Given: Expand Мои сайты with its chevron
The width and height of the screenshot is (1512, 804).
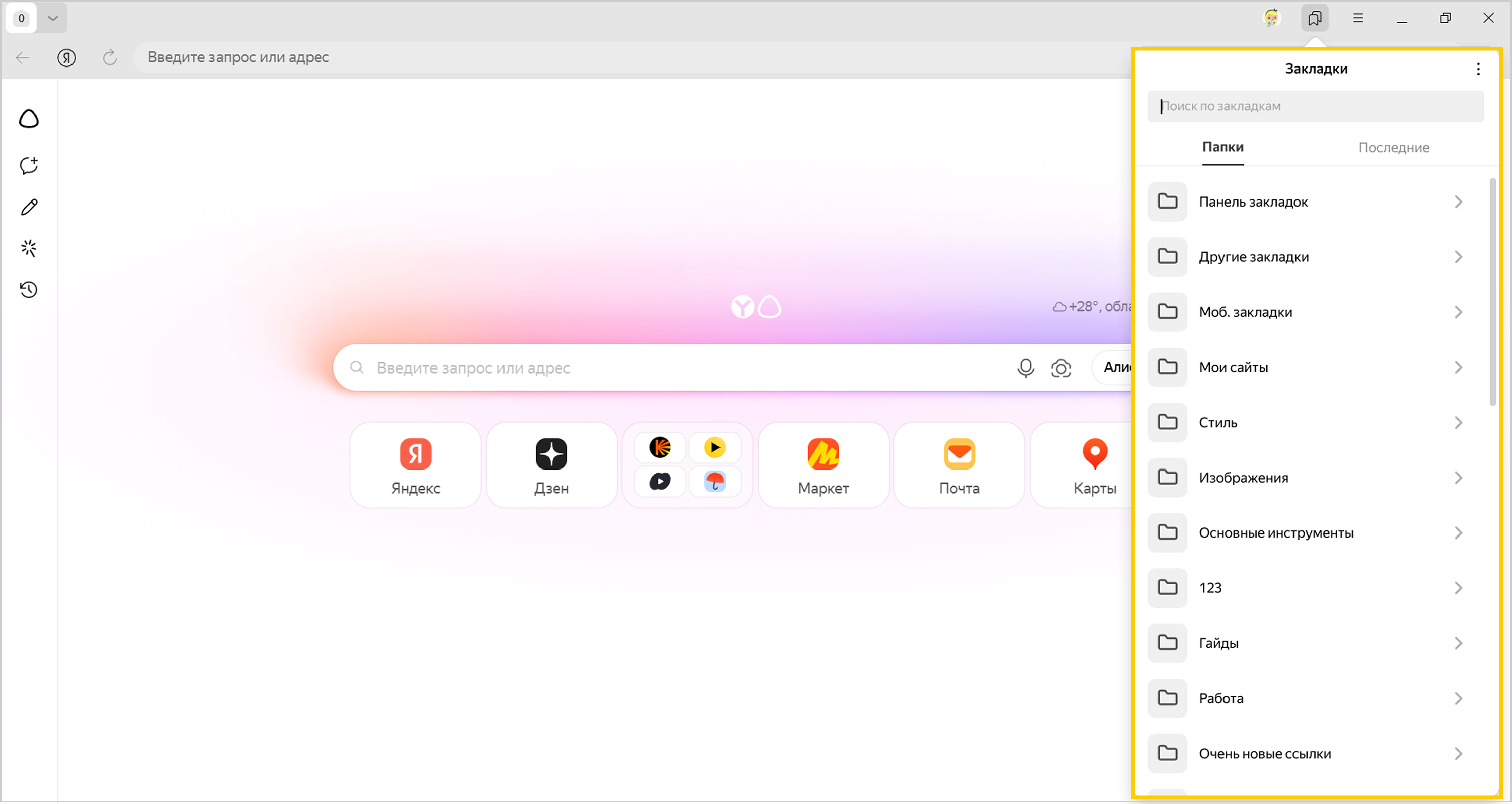Looking at the screenshot, I should click(x=1459, y=368).
